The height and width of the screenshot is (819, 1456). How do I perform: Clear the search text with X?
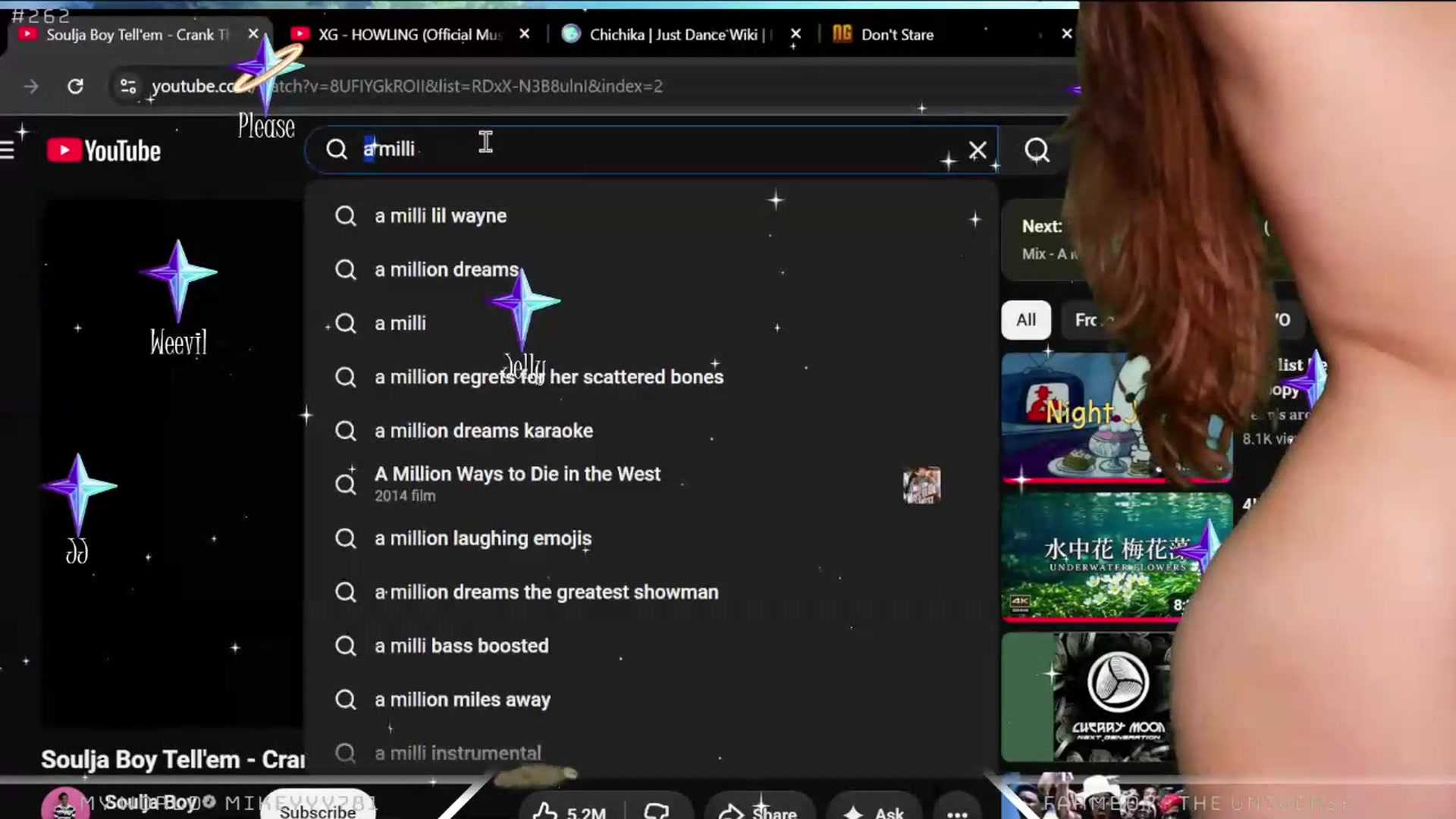(977, 150)
